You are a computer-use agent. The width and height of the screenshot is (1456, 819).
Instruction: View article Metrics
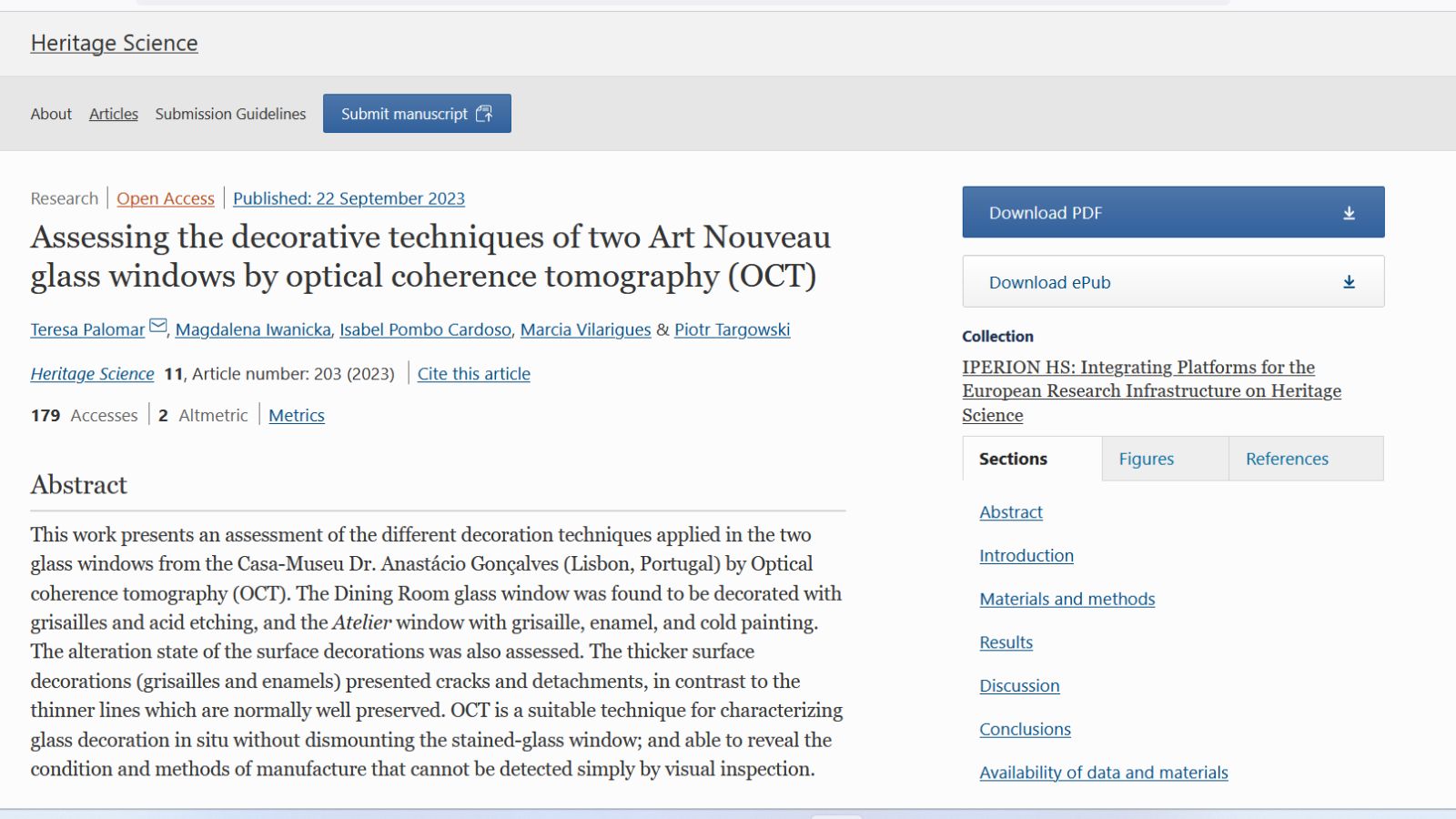(297, 415)
